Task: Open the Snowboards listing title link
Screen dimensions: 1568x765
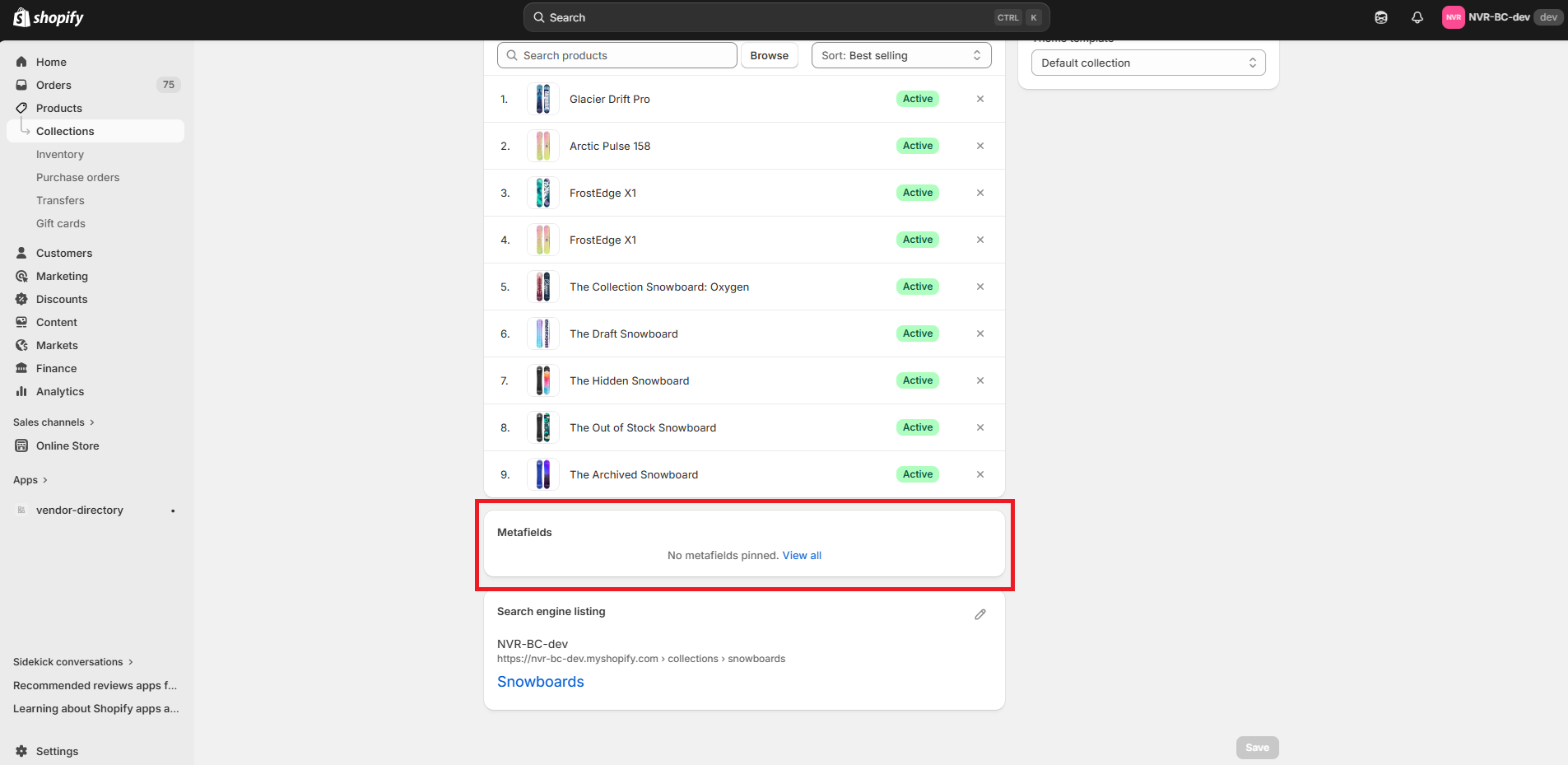Action: click(x=540, y=682)
